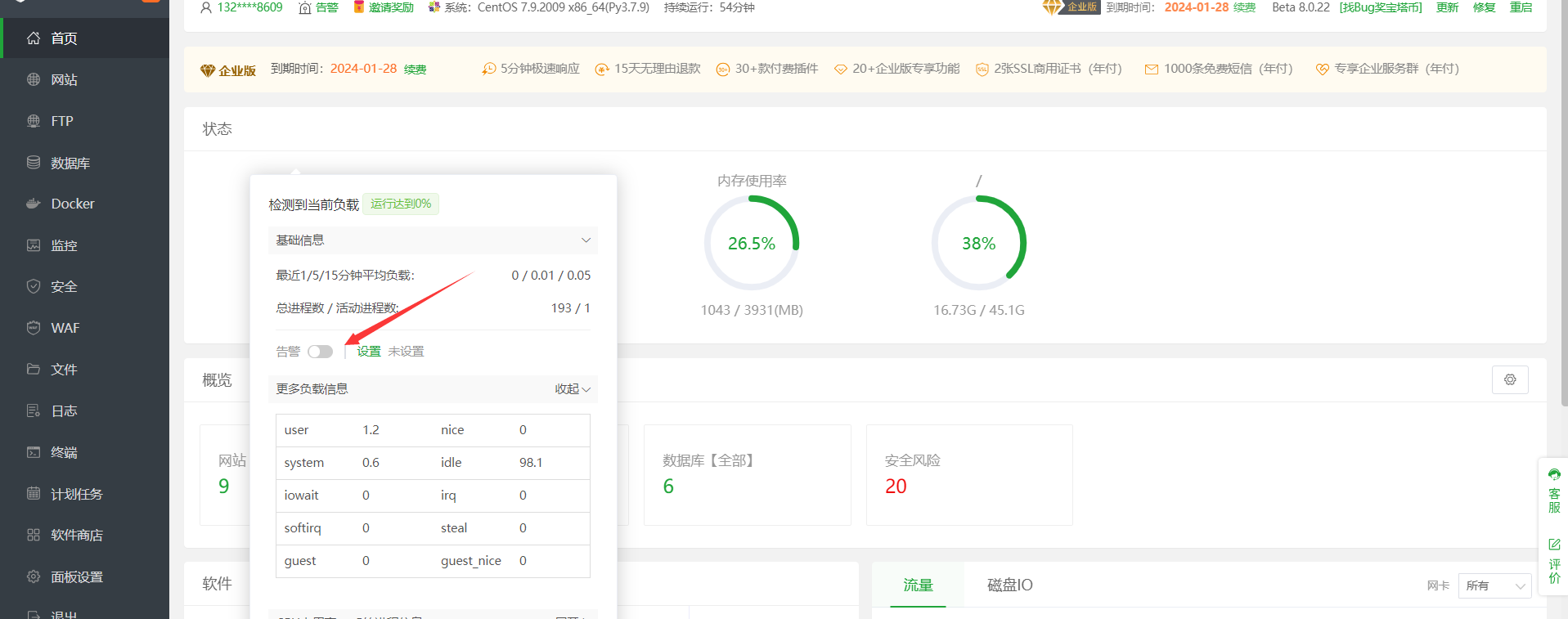1568x619 pixels.
Task: Click the user value 1.2
Action: pos(371,430)
